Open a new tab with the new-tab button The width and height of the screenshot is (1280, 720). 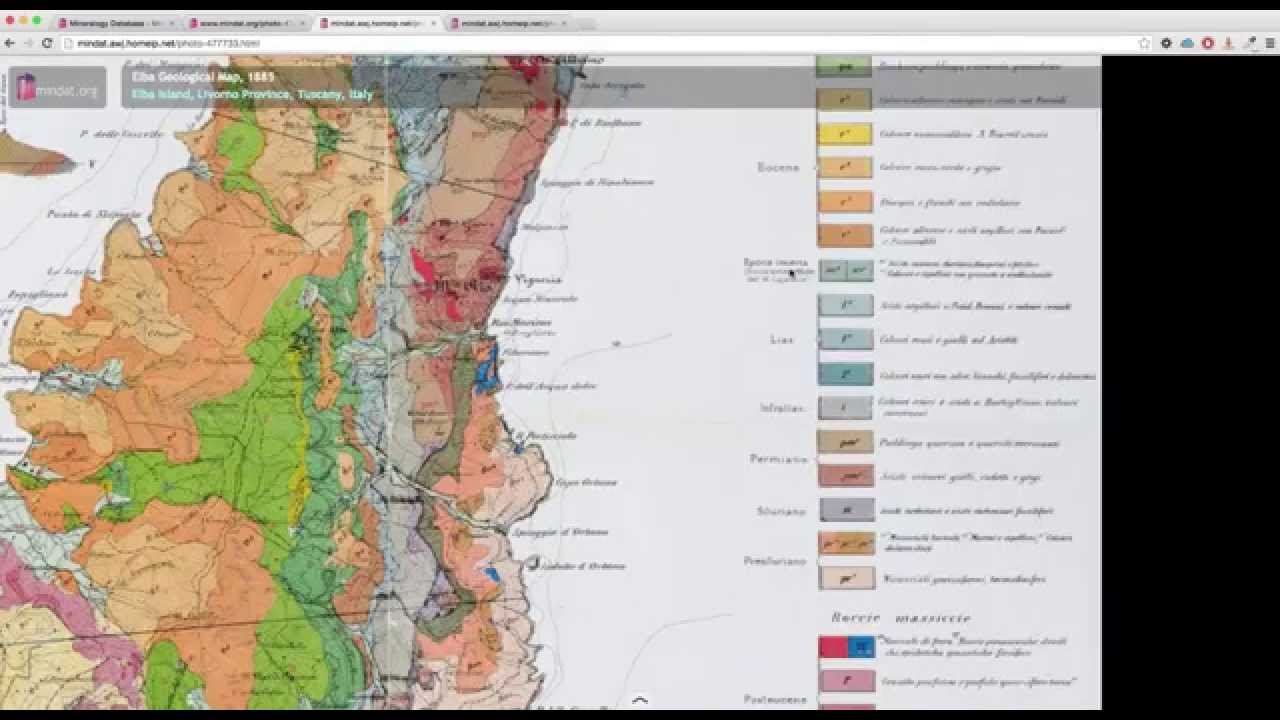coord(585,23)
